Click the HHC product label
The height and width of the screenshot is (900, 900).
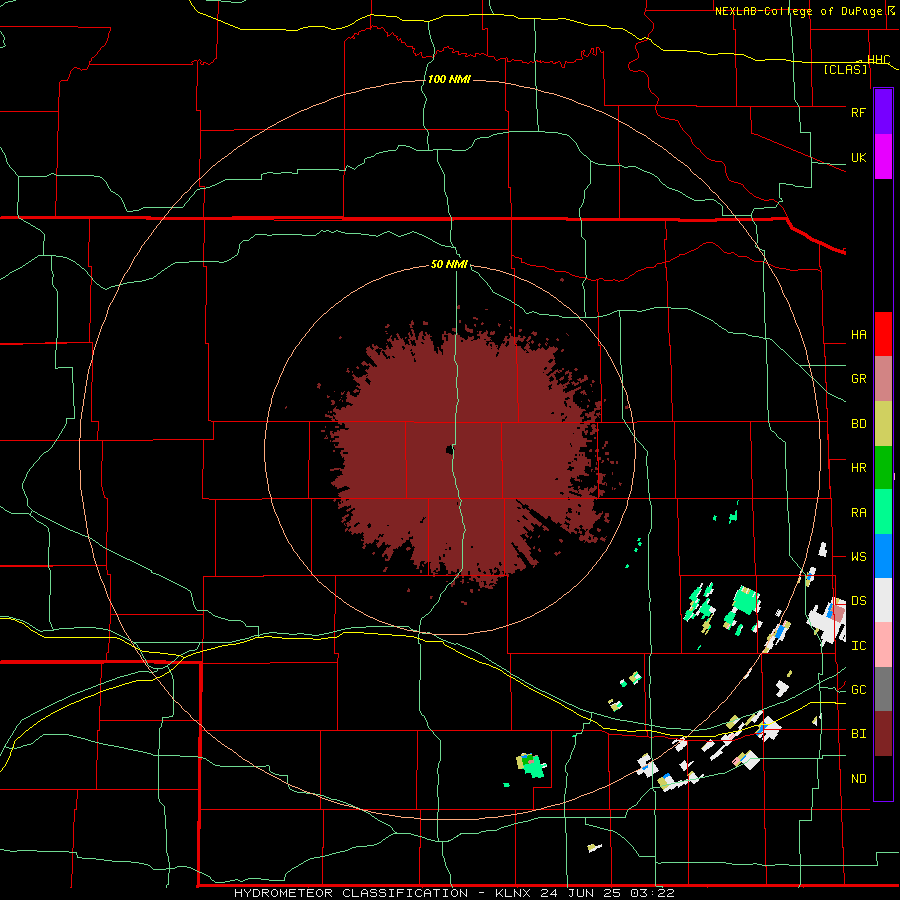(x=878, y=60)
